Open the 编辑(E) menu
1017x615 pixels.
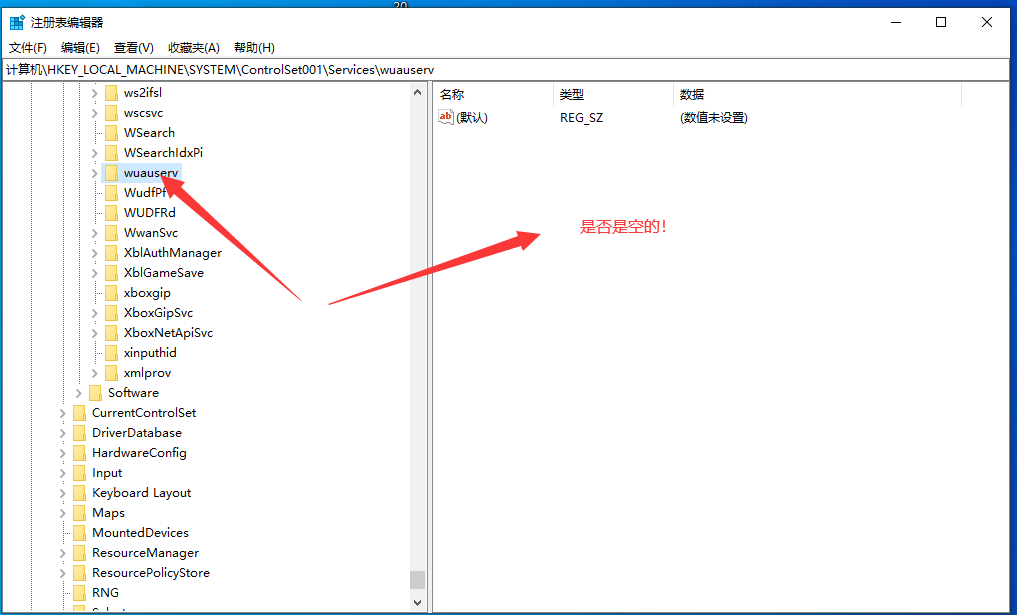(80, 48)
